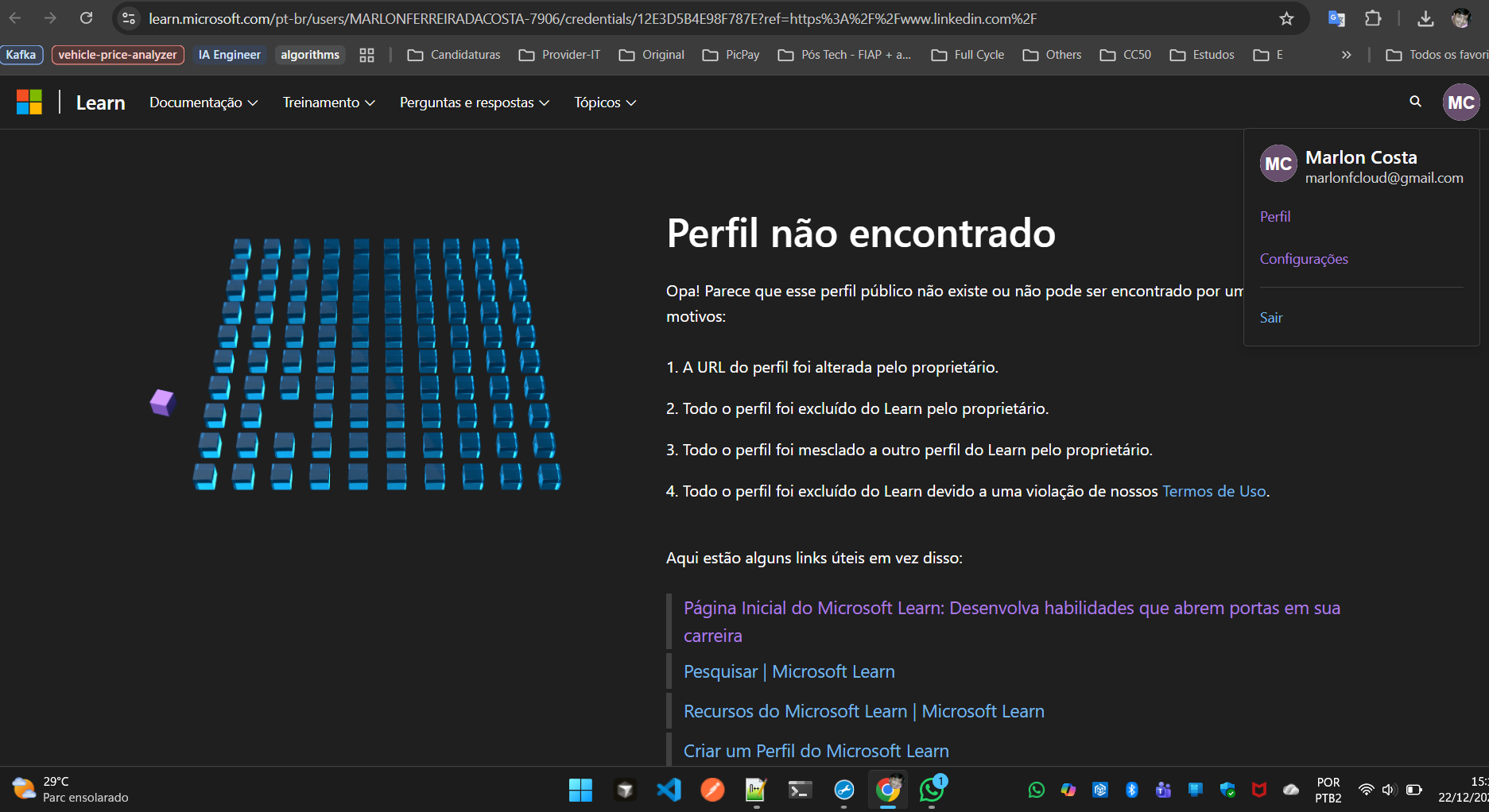1489x812 pixels.
Task: Open Windows Security shield tray icon
Action: point(1227,790)
